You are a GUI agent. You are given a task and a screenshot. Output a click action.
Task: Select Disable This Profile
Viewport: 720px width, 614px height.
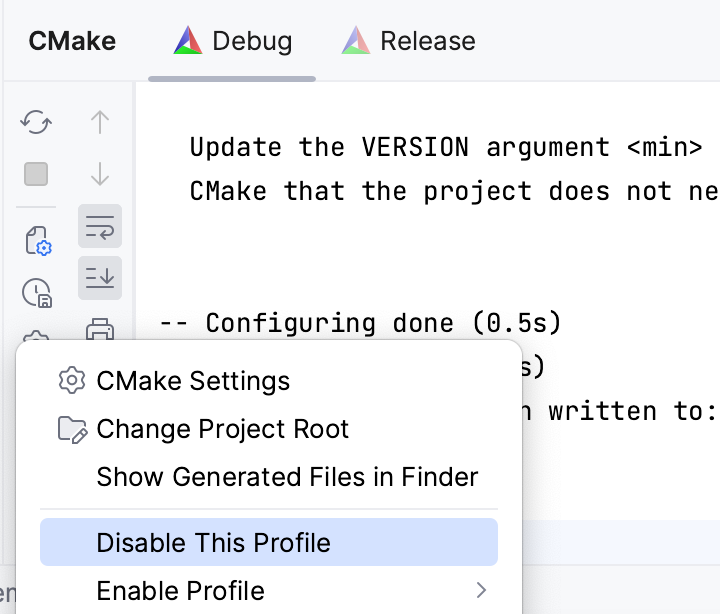pyautogui.click(x=213, y=543)
